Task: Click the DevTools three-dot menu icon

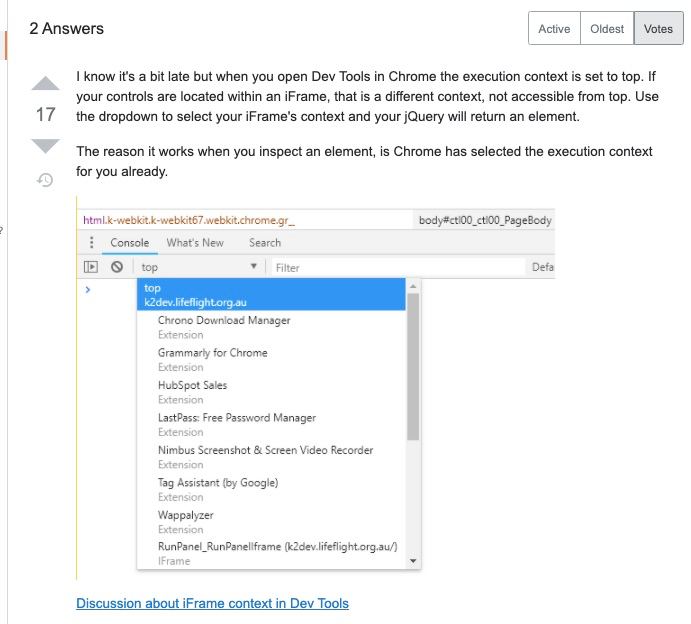Action: [91, 242]
